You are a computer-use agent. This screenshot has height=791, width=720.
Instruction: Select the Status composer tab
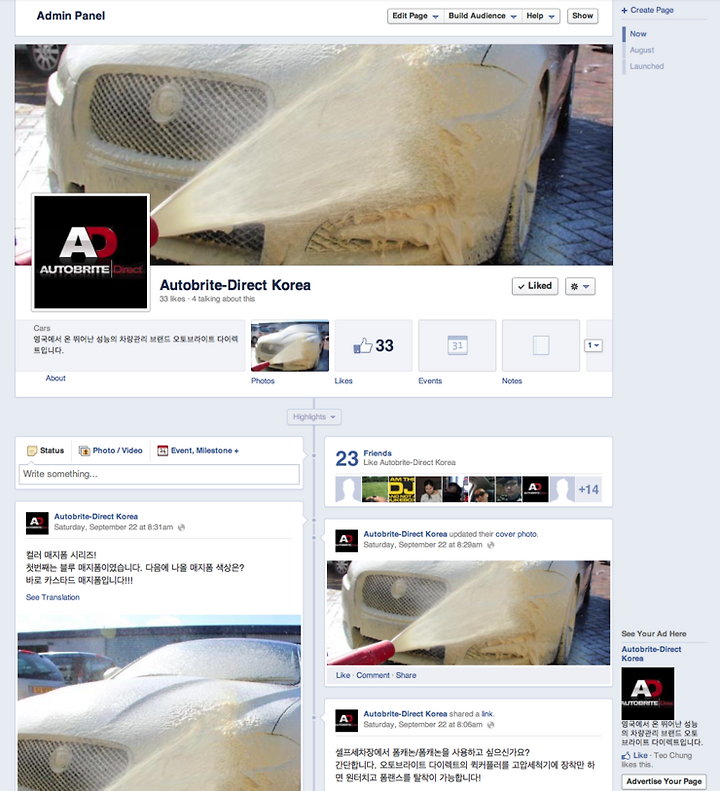coord(46,450)
